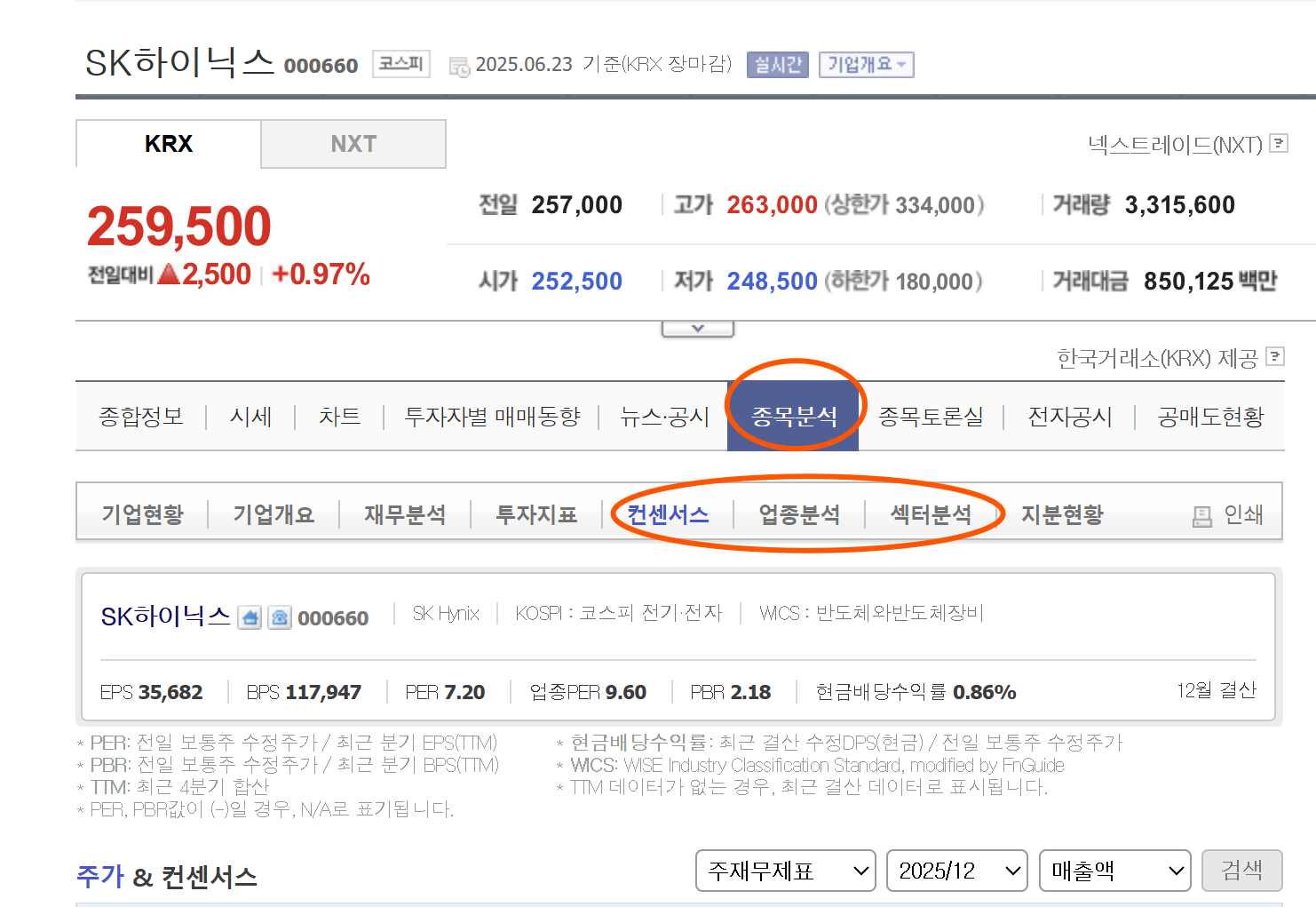Open the 넥스트레이드(NXT) help icon
Image resolution: width=1316 pixels, height=907 pixels.
click(1279, 143)
